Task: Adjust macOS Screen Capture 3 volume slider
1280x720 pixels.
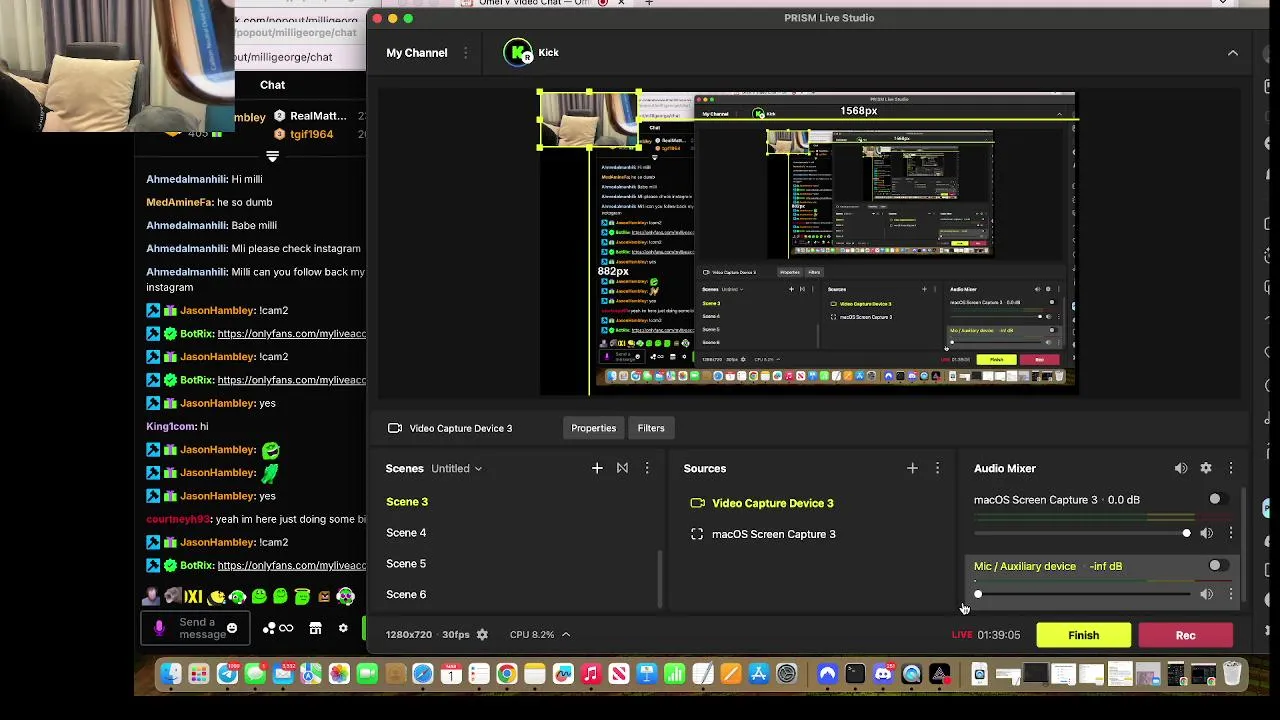Action: (1083, 533)
